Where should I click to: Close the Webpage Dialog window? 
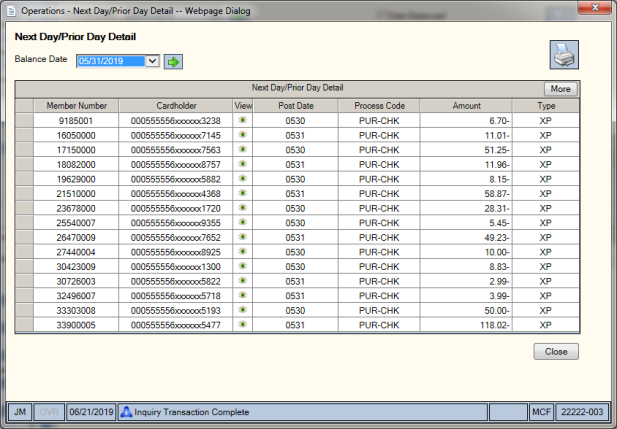click(595, 7)
